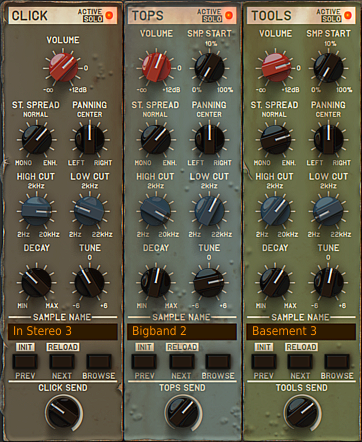Browse samples for the TOOLS channel

(x=337, y=361)
